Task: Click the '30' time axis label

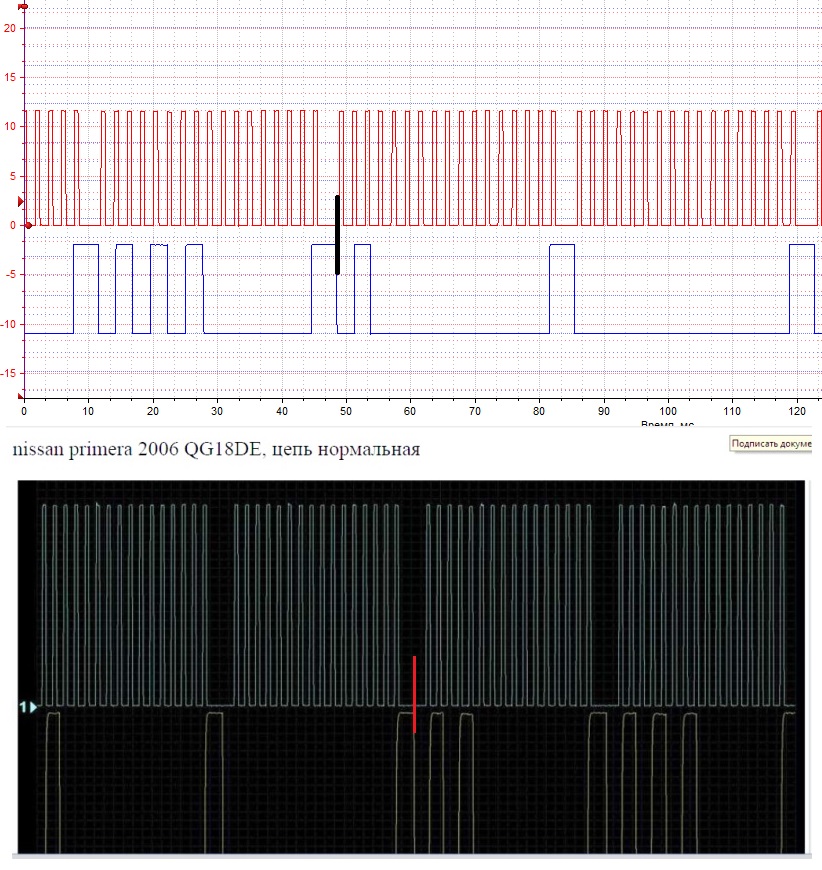Action: coord(217,412)
